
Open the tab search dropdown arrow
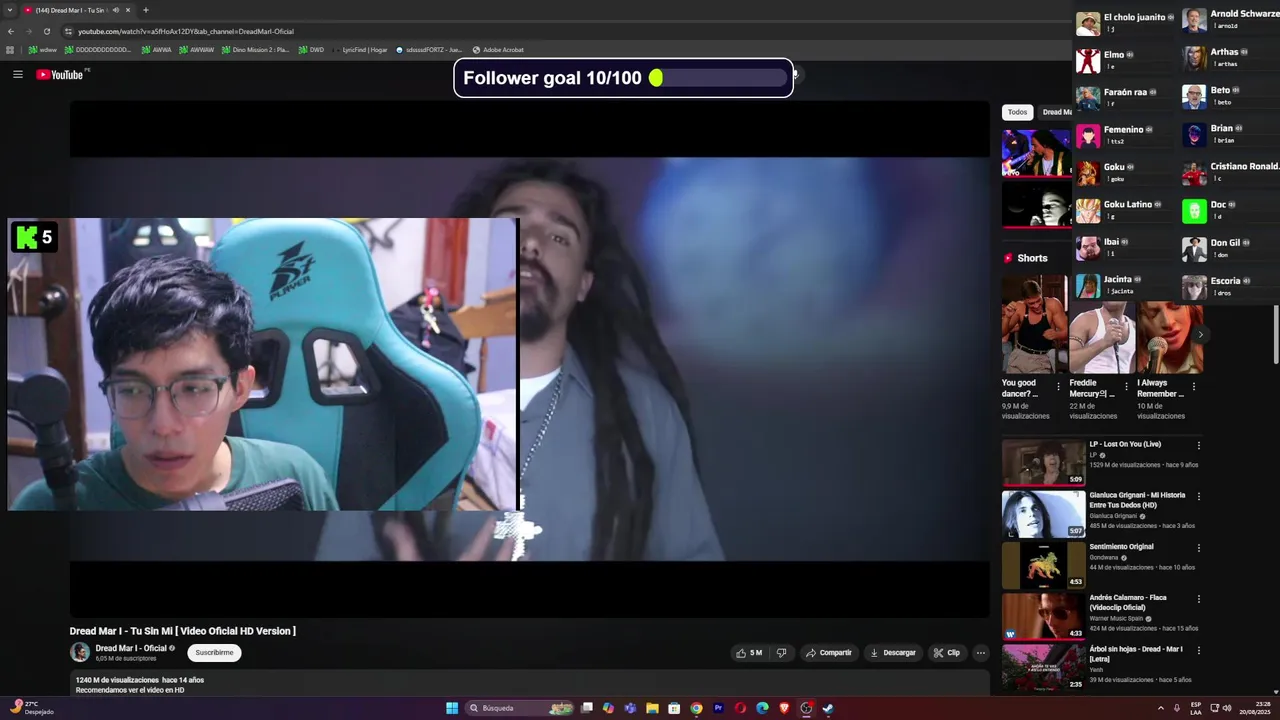tap(9, 10)
